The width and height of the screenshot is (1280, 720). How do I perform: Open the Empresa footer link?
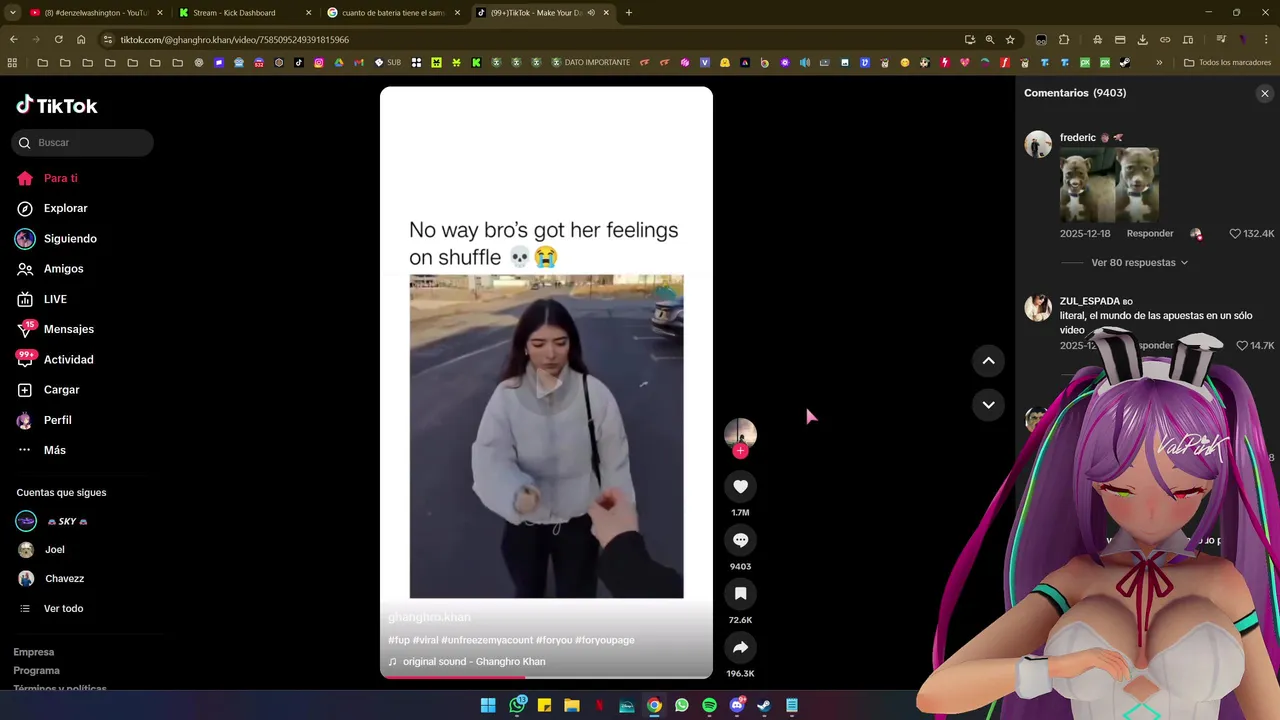[x=34, y=652]
